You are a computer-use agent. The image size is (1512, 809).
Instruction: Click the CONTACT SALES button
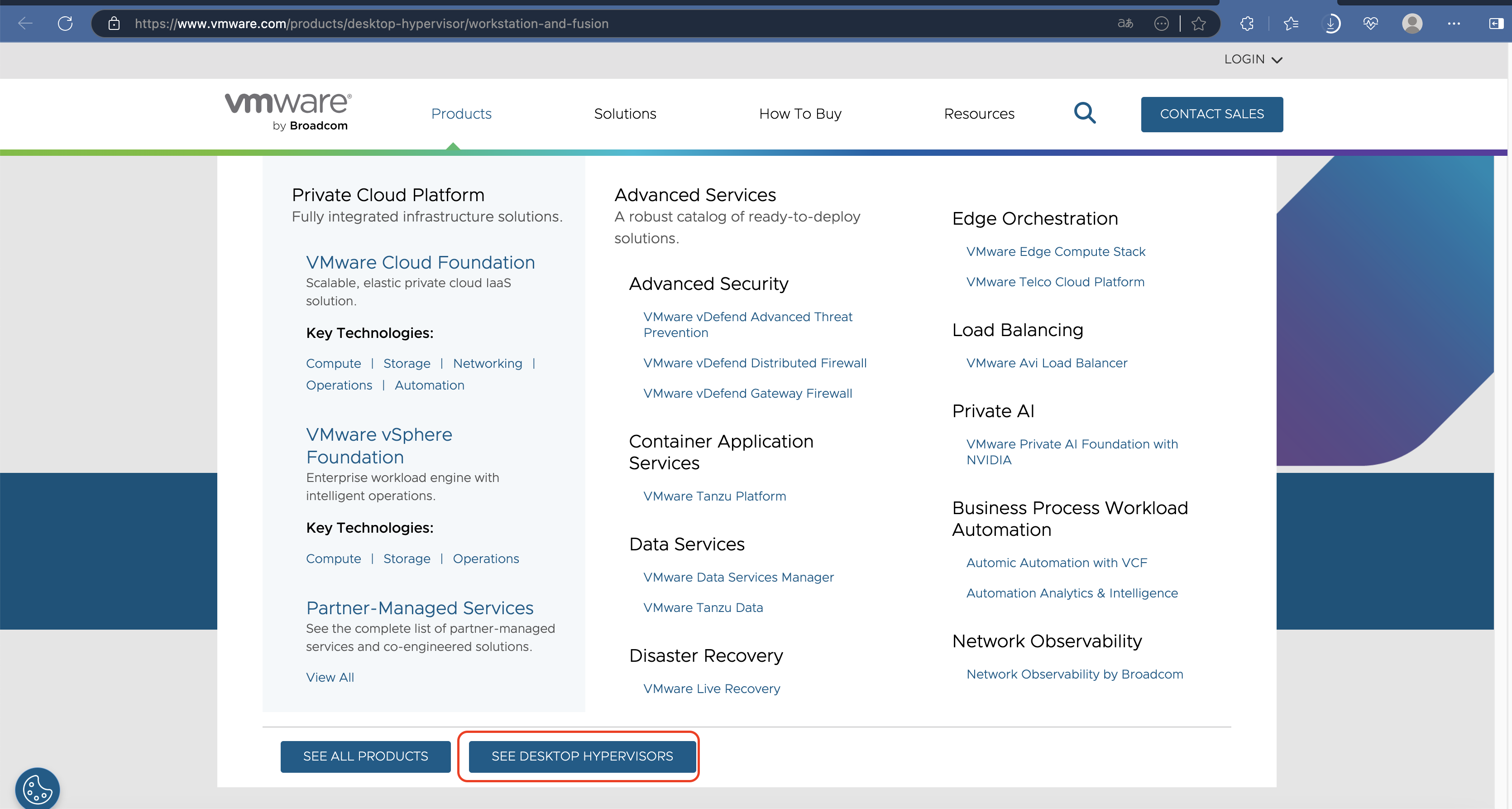[x=1211, y=114]
